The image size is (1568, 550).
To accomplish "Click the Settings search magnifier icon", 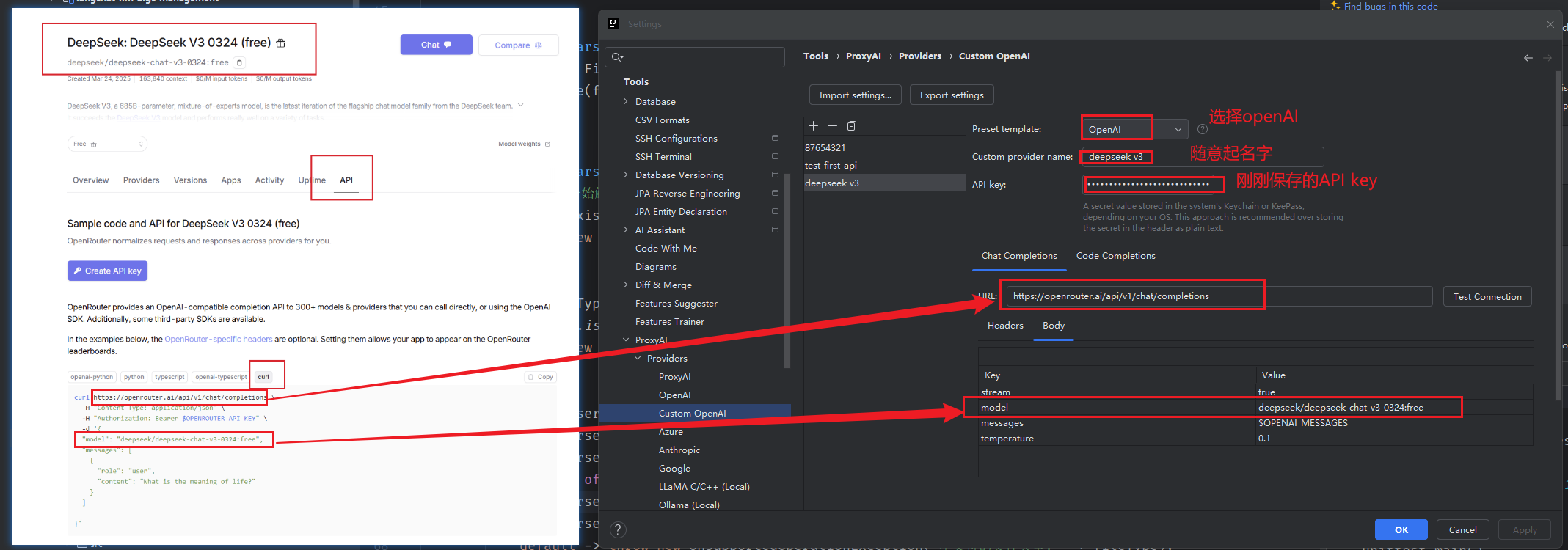I will click(617, 57).
